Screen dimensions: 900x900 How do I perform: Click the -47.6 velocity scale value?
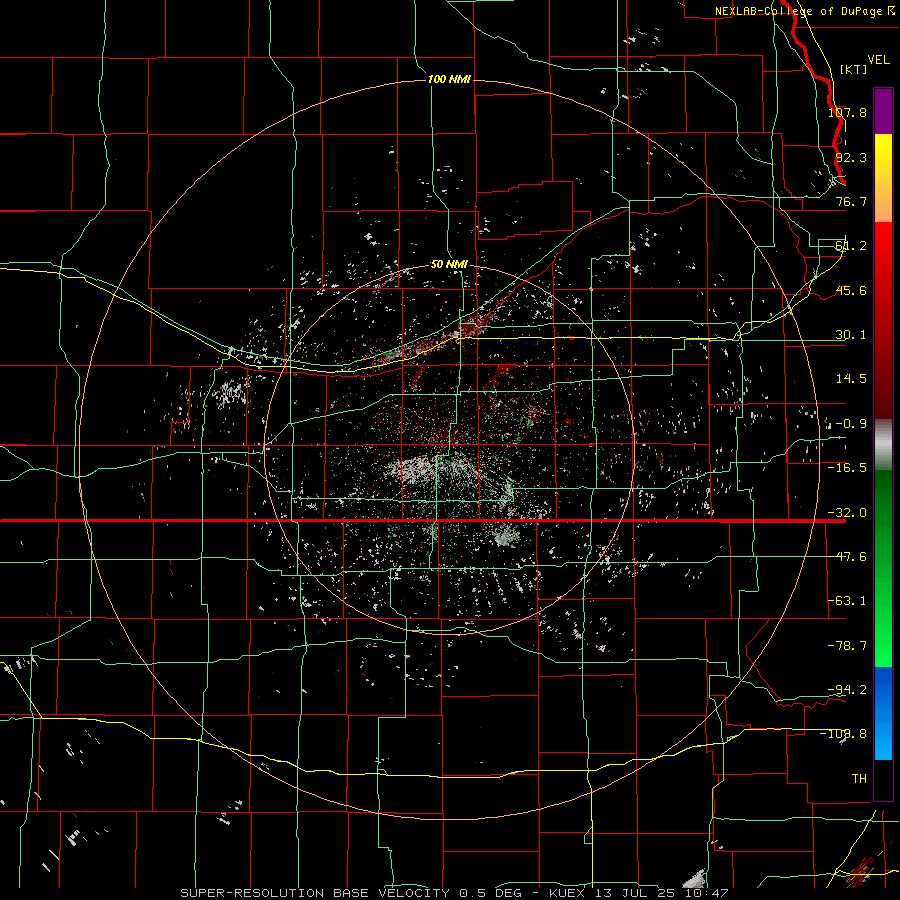[847, 557]
